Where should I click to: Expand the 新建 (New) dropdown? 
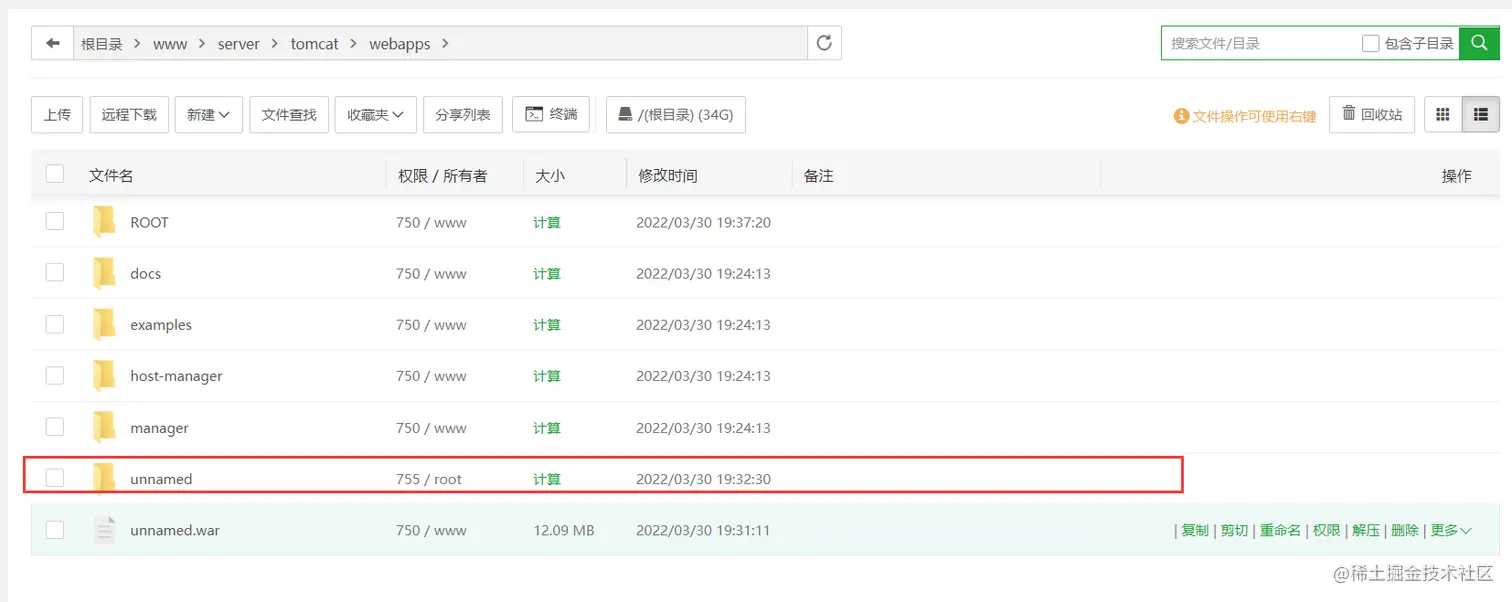coord(209,114)
